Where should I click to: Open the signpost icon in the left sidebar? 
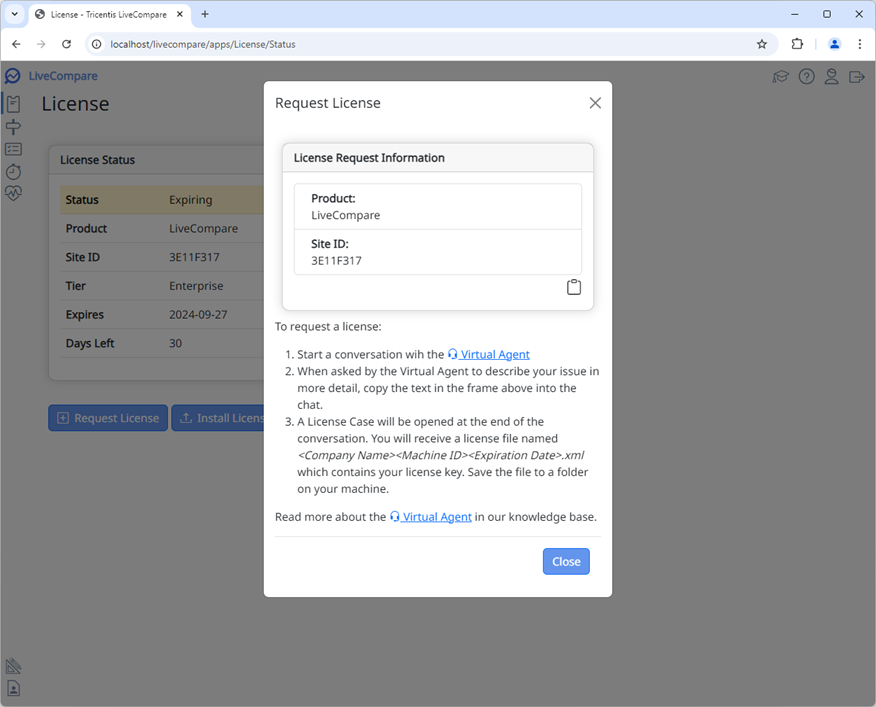pyautogui.click(x=13, y=126)
